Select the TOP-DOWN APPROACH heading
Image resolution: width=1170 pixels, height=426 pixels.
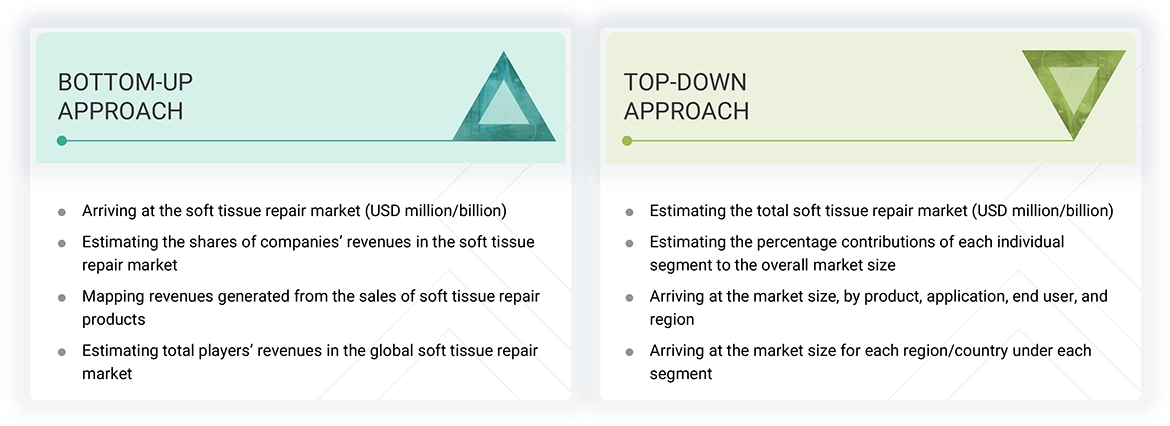[x=686, y=96]
